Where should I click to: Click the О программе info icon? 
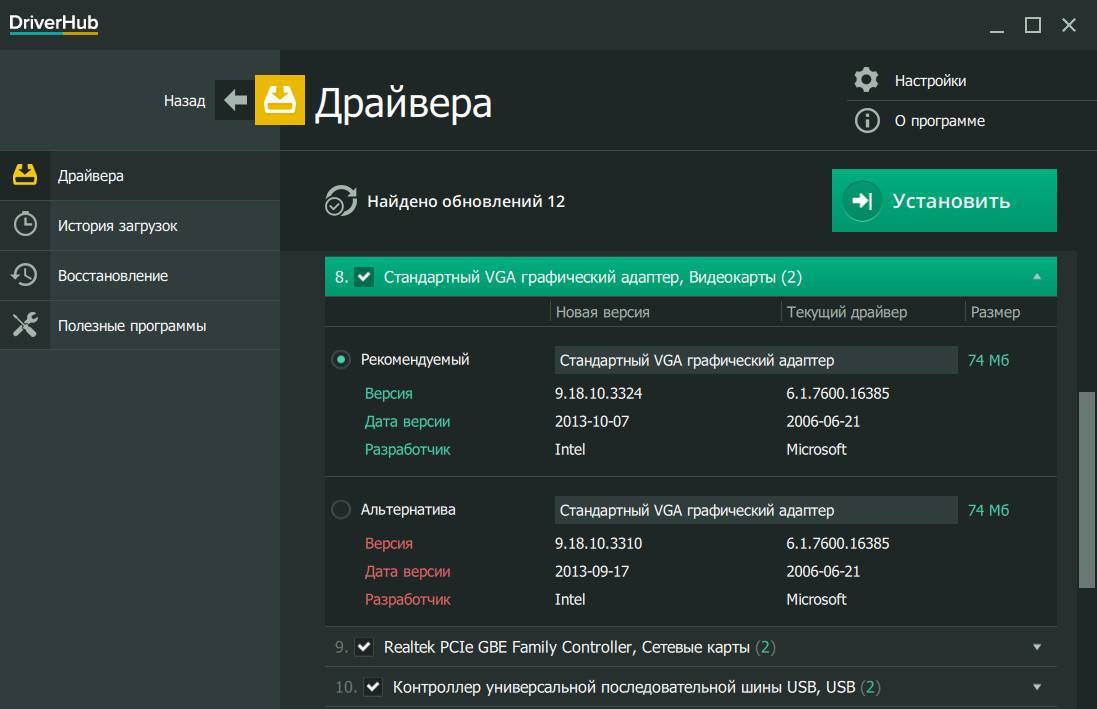pos(866,121)
